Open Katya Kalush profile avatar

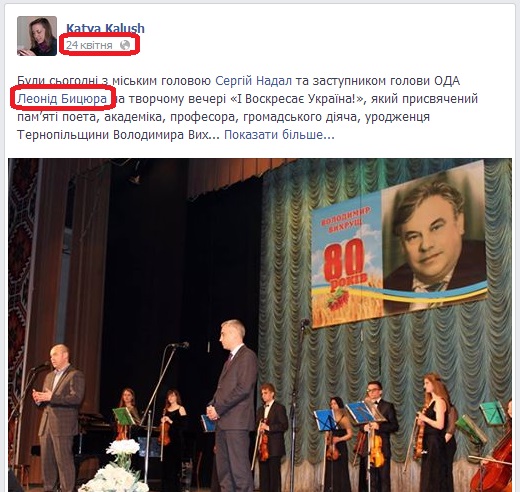pos(37,36)
